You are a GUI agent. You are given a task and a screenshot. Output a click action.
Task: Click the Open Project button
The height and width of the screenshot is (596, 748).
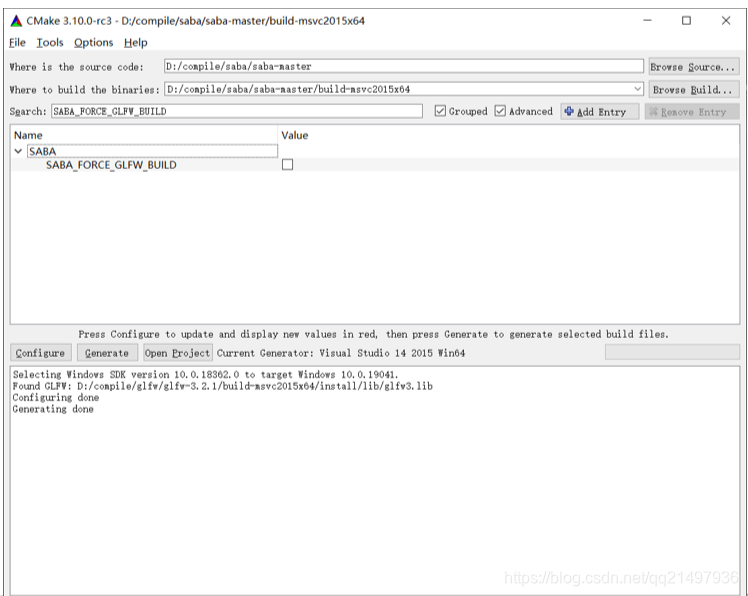pos(177,353)
